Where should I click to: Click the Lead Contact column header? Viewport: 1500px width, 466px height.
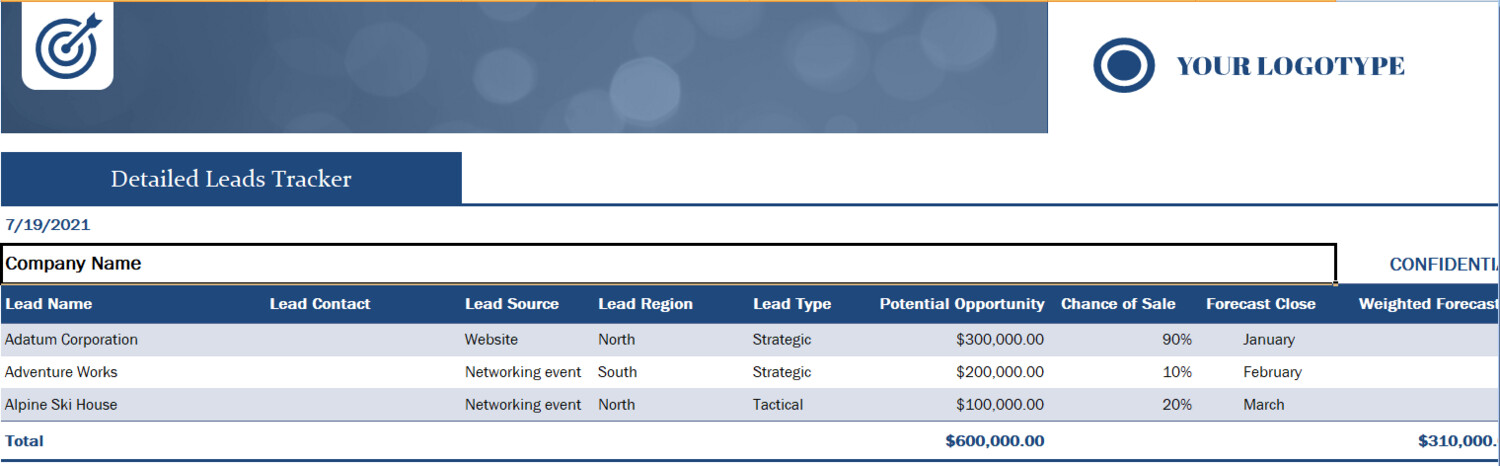(320, 304)
